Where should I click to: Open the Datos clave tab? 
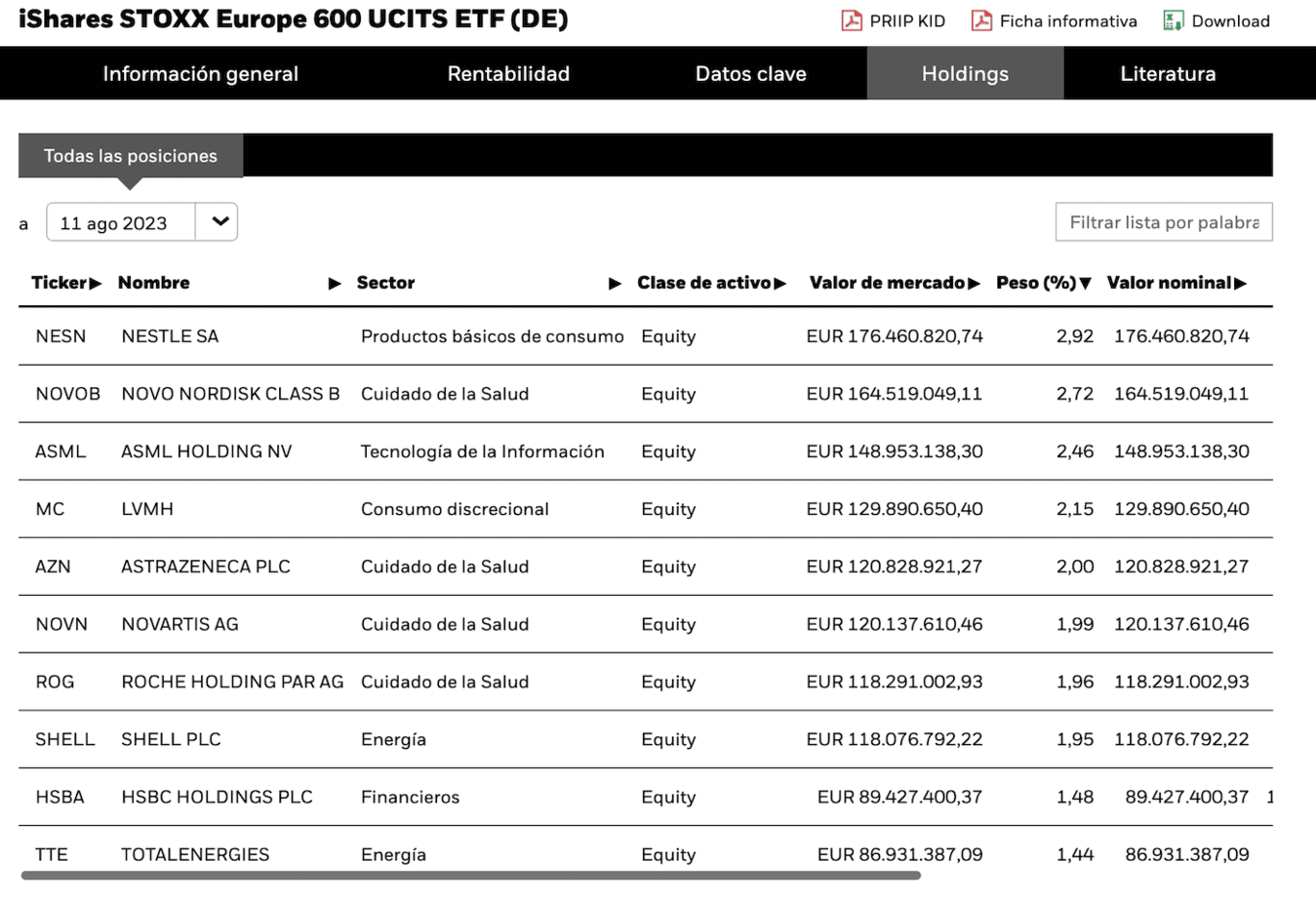pos(750,74)
